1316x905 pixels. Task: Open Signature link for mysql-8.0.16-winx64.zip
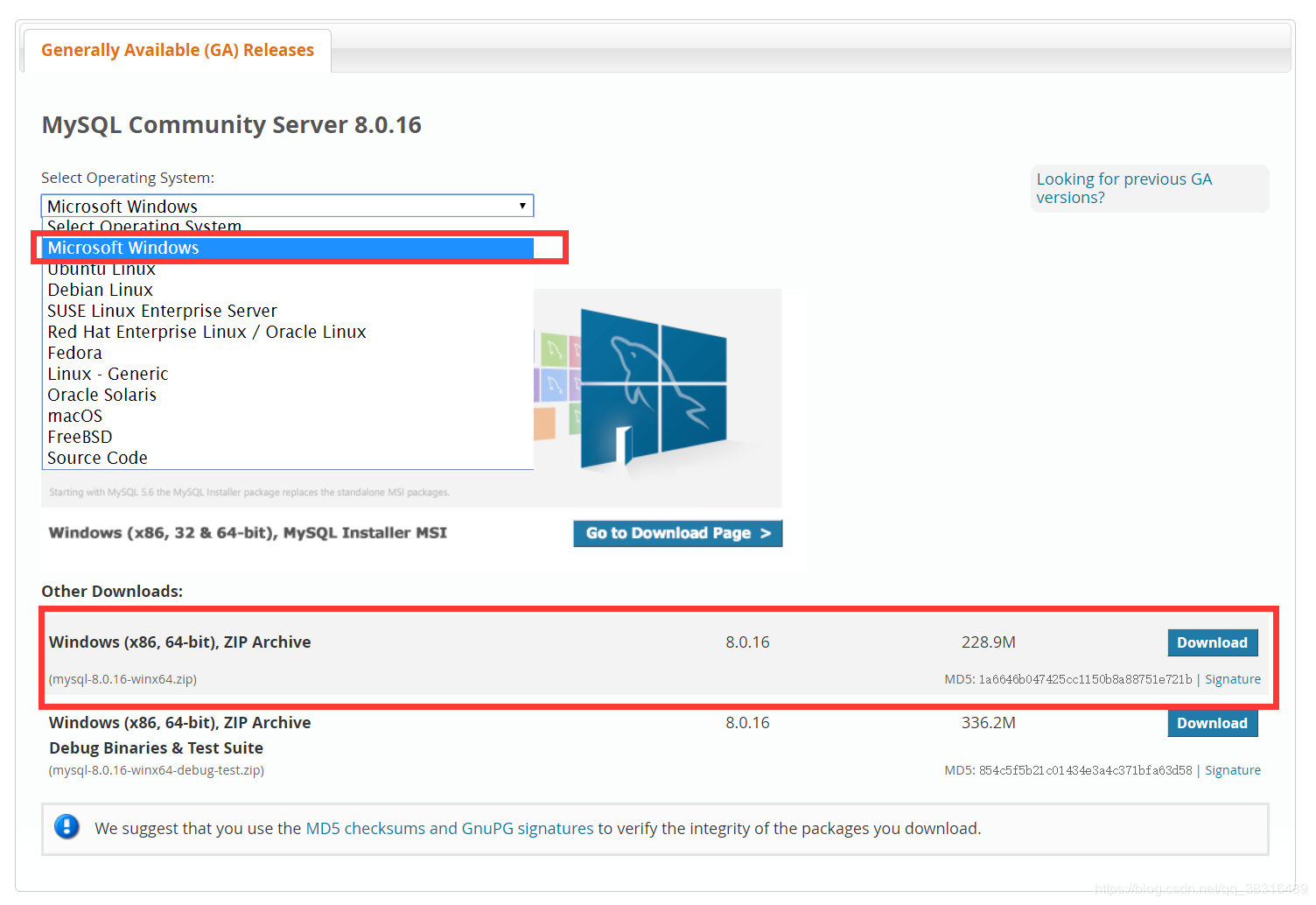[1233, 679]
